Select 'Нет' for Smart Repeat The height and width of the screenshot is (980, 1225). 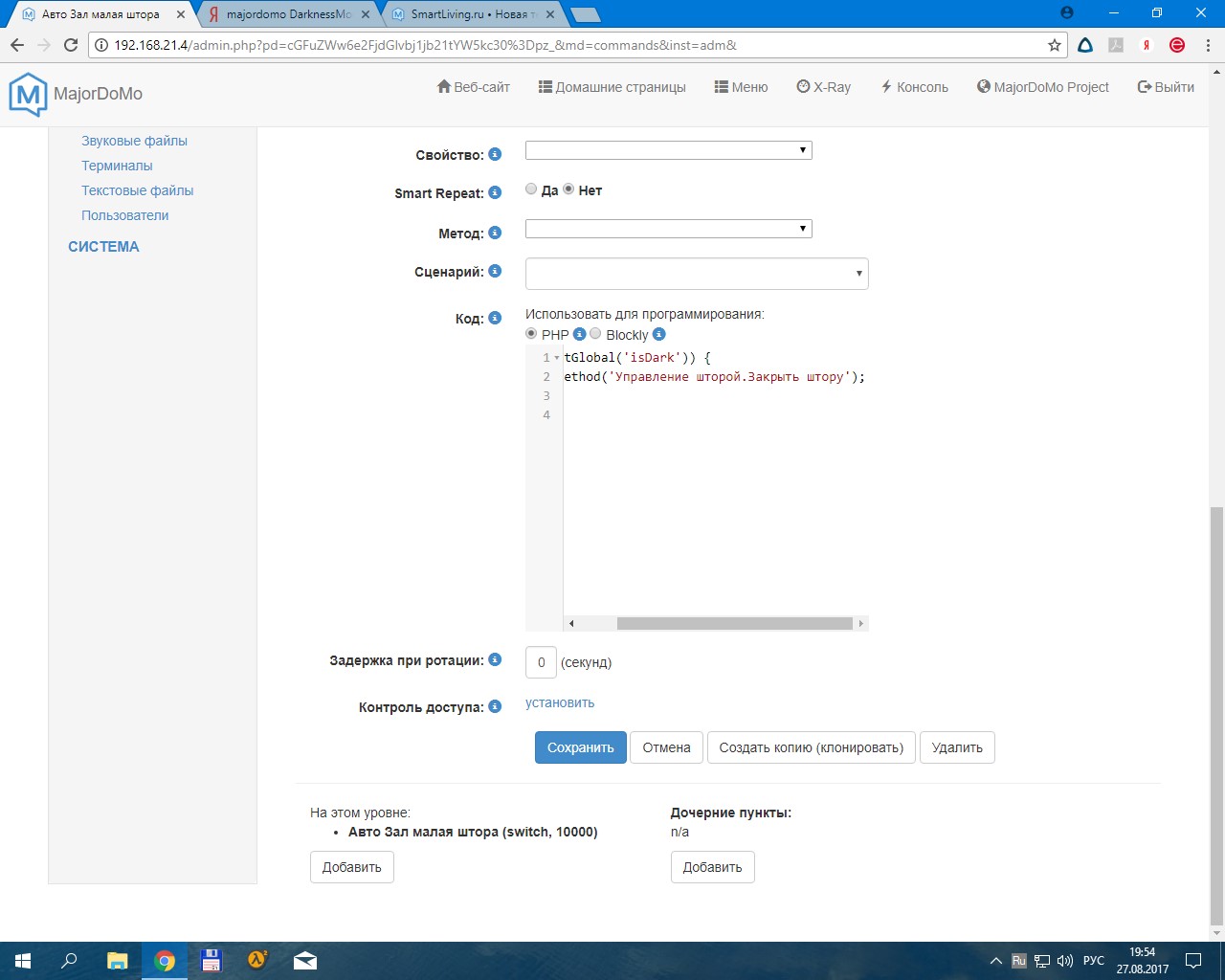click(568, 189)
